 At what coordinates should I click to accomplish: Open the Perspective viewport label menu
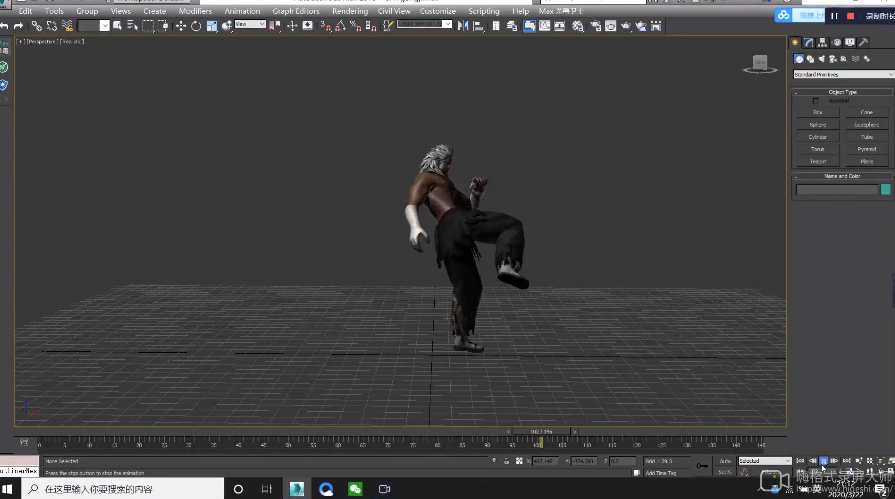(x=42, y=42)
